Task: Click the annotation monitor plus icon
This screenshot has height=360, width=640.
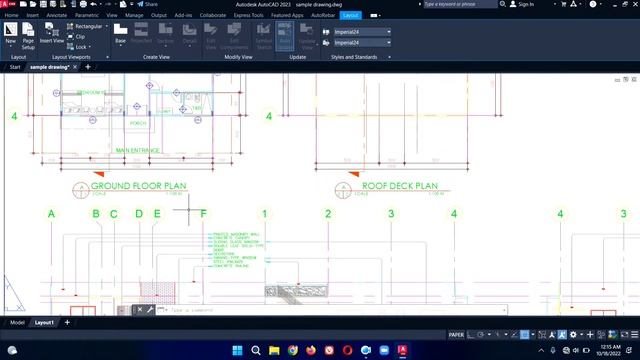Action: (x=590, y=335)
